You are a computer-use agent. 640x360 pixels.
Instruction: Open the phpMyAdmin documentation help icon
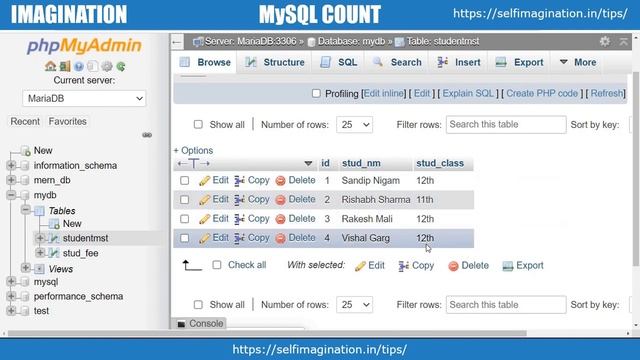[x=79, y=66]
